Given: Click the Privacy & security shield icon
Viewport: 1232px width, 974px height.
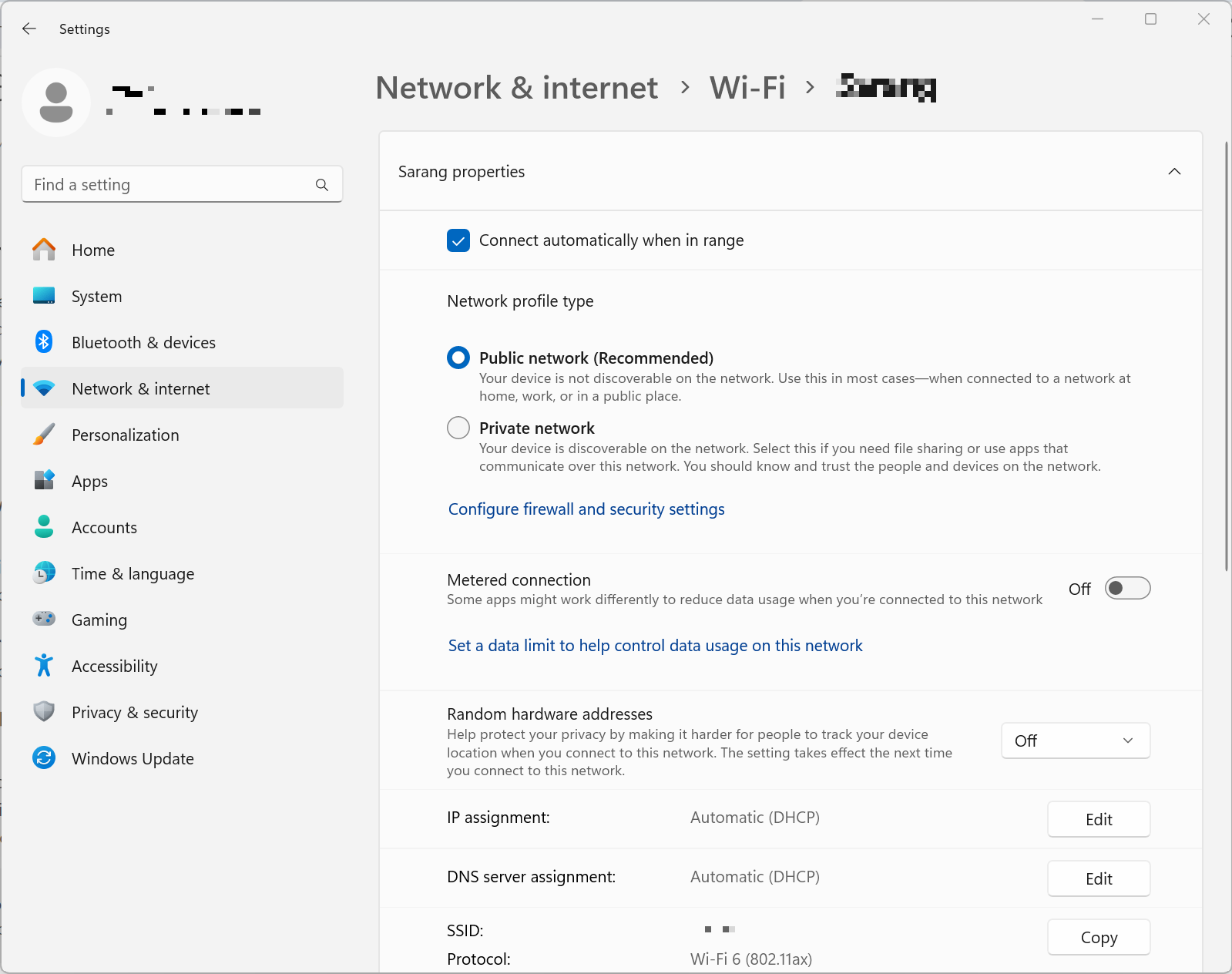Looking at the screenshot, I should point(44,711).
